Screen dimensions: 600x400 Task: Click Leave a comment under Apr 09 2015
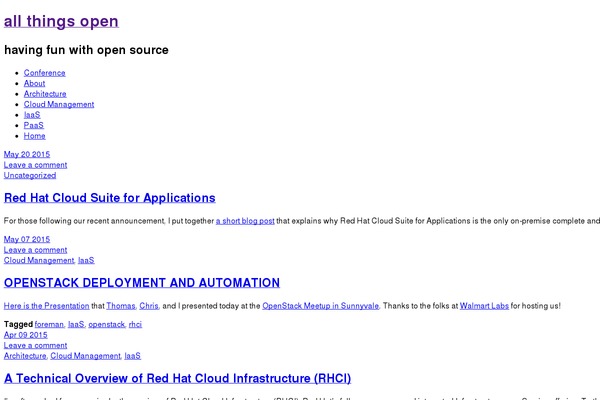(35, 345)
